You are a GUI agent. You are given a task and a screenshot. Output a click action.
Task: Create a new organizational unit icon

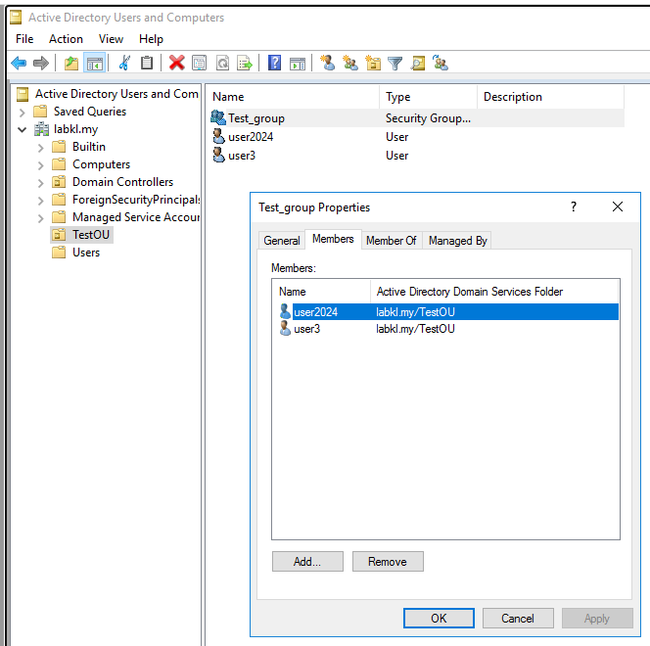coord(373,63)
